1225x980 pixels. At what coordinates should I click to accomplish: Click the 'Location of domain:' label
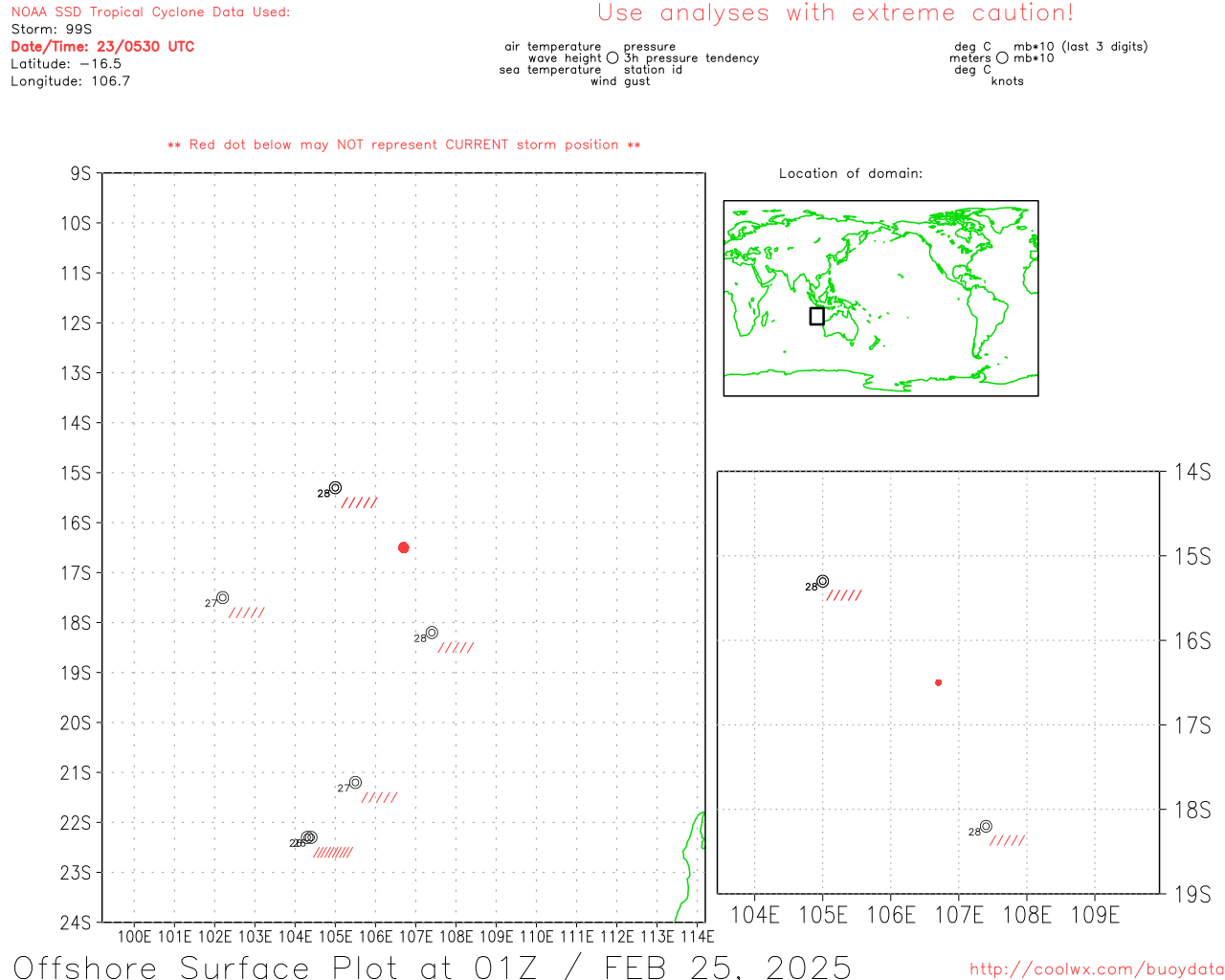coord(851,173)
